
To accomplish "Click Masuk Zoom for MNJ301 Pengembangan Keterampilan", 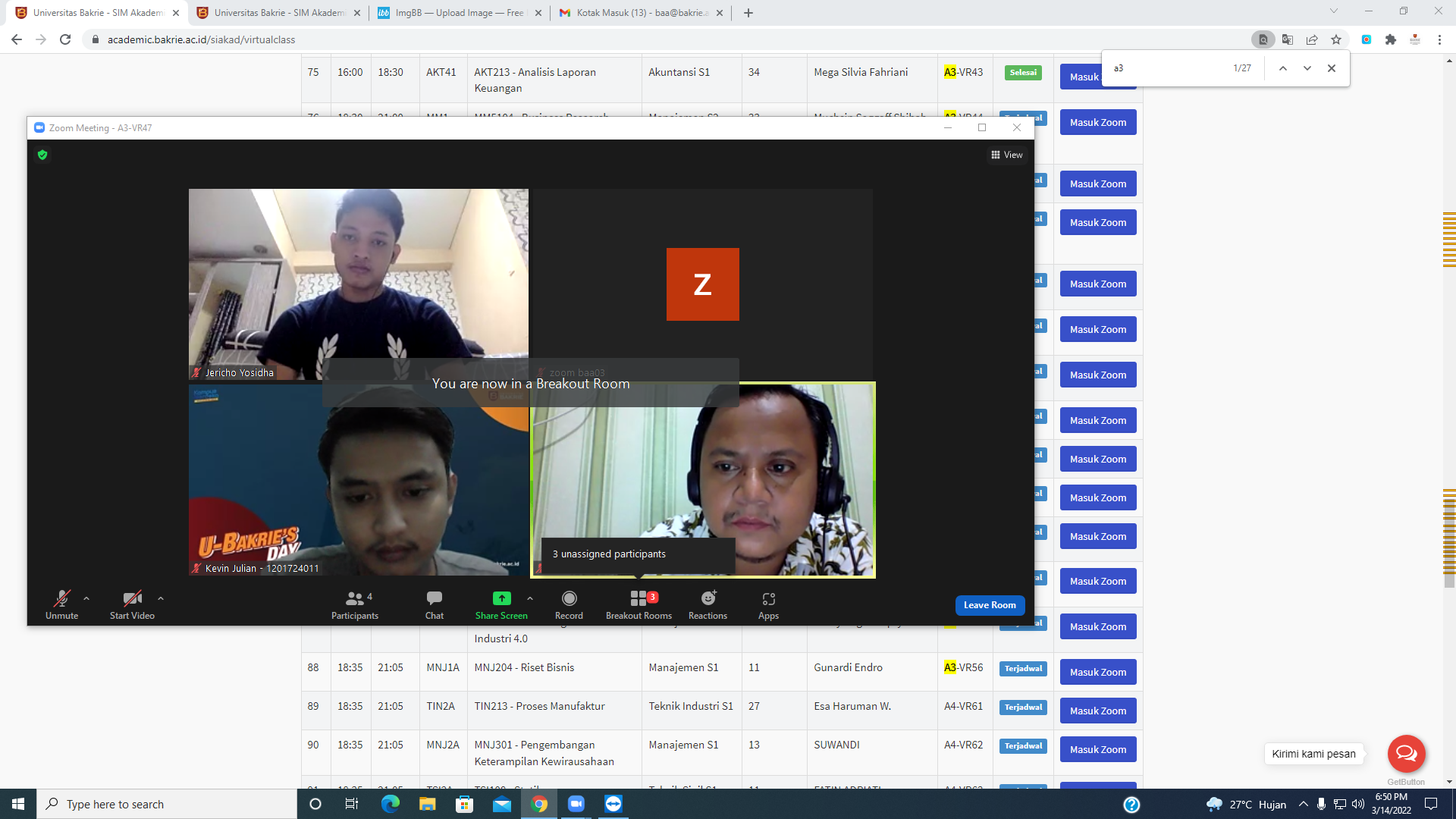I will (1098, 750).
